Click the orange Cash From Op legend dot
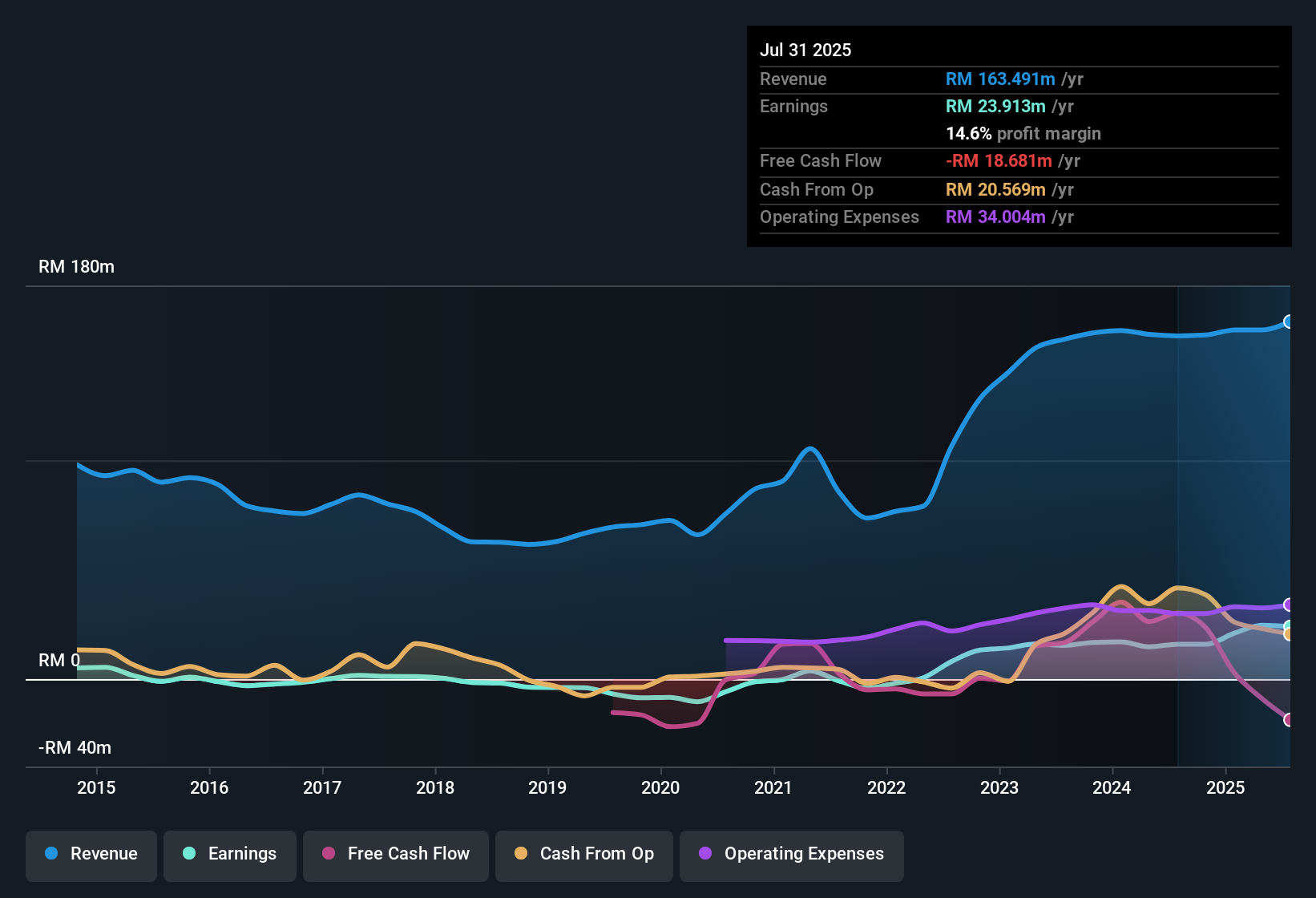1316x898 pixels. 521,853
